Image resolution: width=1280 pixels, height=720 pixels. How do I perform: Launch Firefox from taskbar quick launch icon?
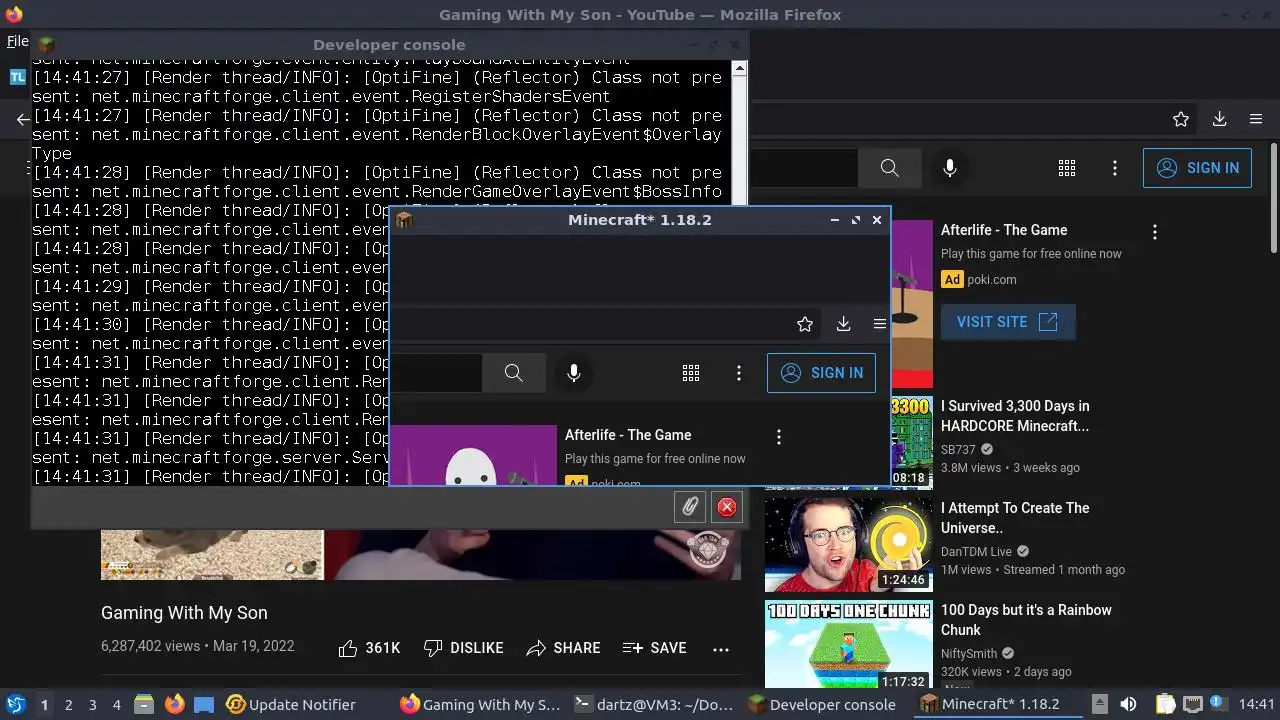174,704
